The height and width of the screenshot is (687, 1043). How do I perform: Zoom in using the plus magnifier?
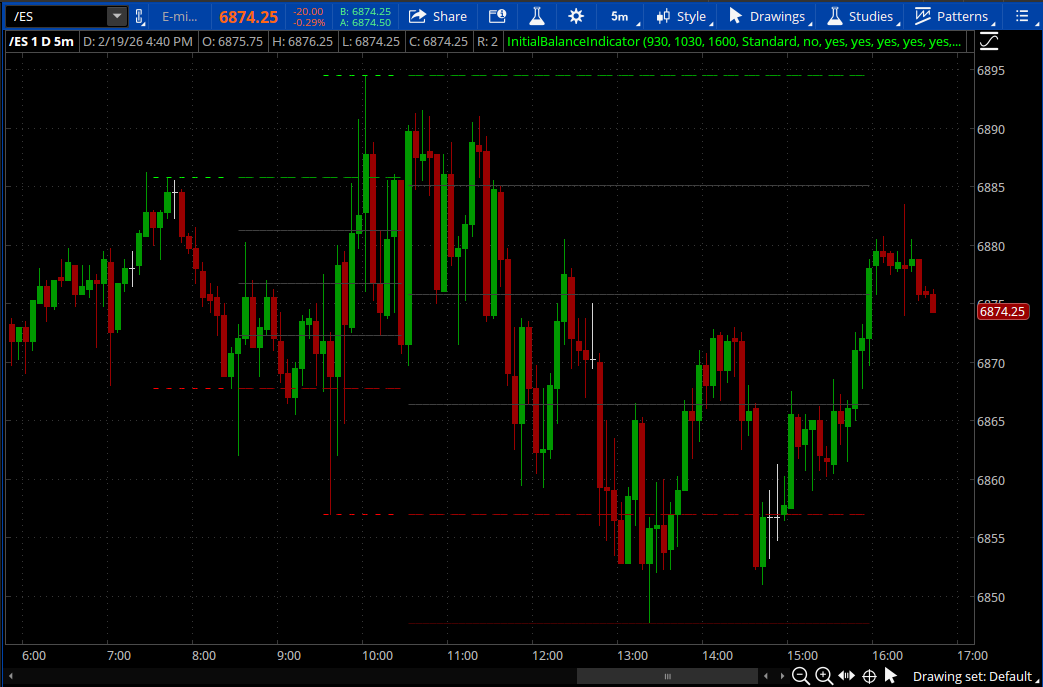[823, 676]
